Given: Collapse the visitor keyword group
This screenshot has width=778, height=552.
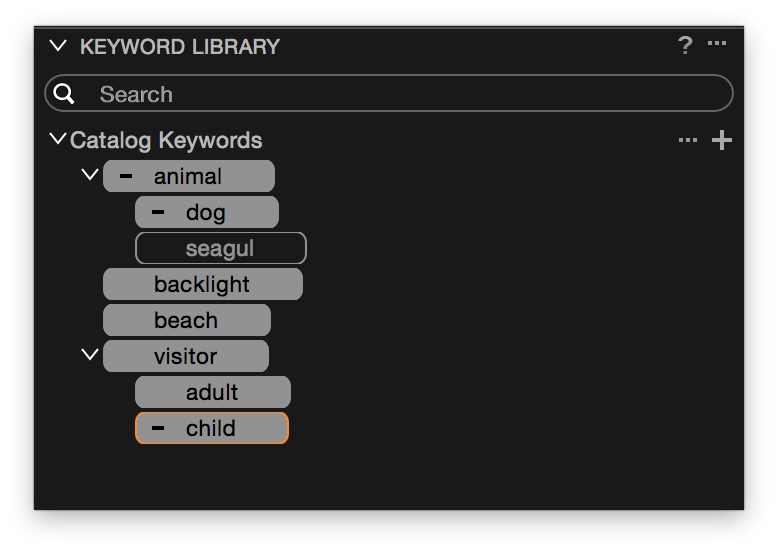Looking at the screenshot, I should [x=90, y=355].
